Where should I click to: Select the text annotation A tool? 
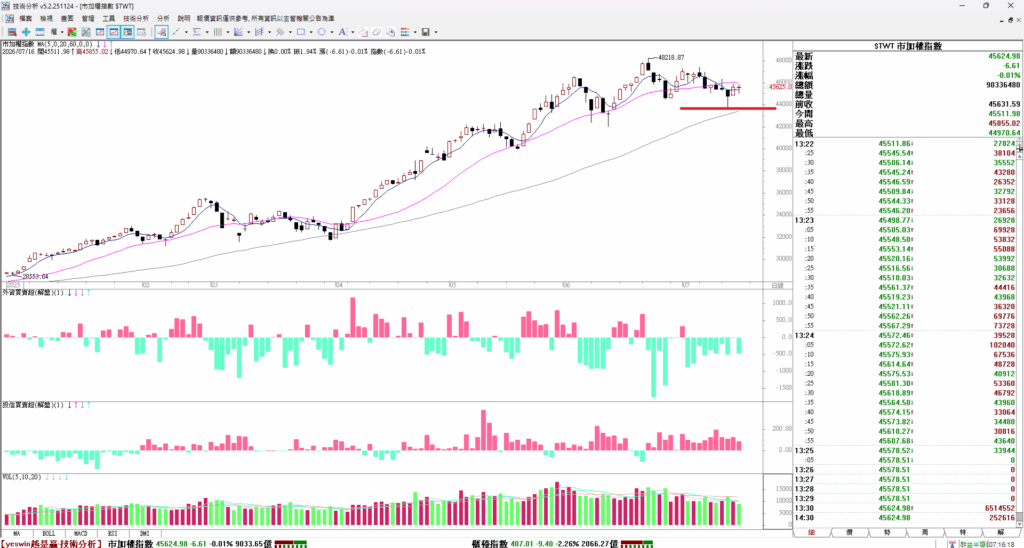pos(342,31)
